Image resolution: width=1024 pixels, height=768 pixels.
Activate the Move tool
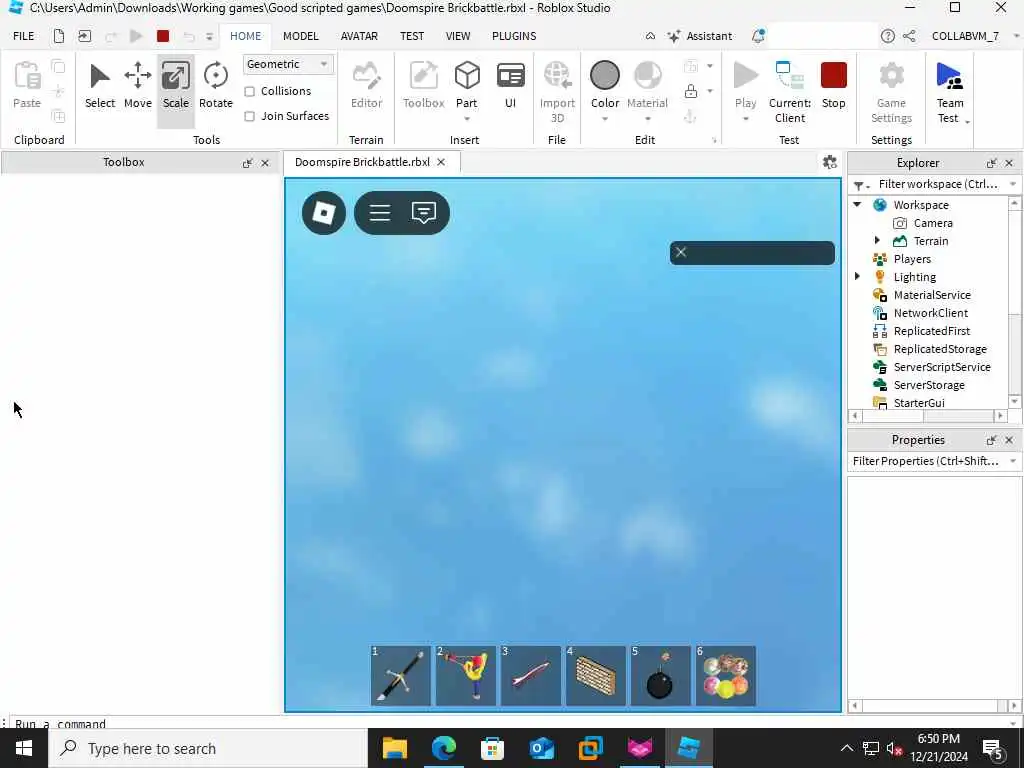pyautogui.click(x=138, y=86)
